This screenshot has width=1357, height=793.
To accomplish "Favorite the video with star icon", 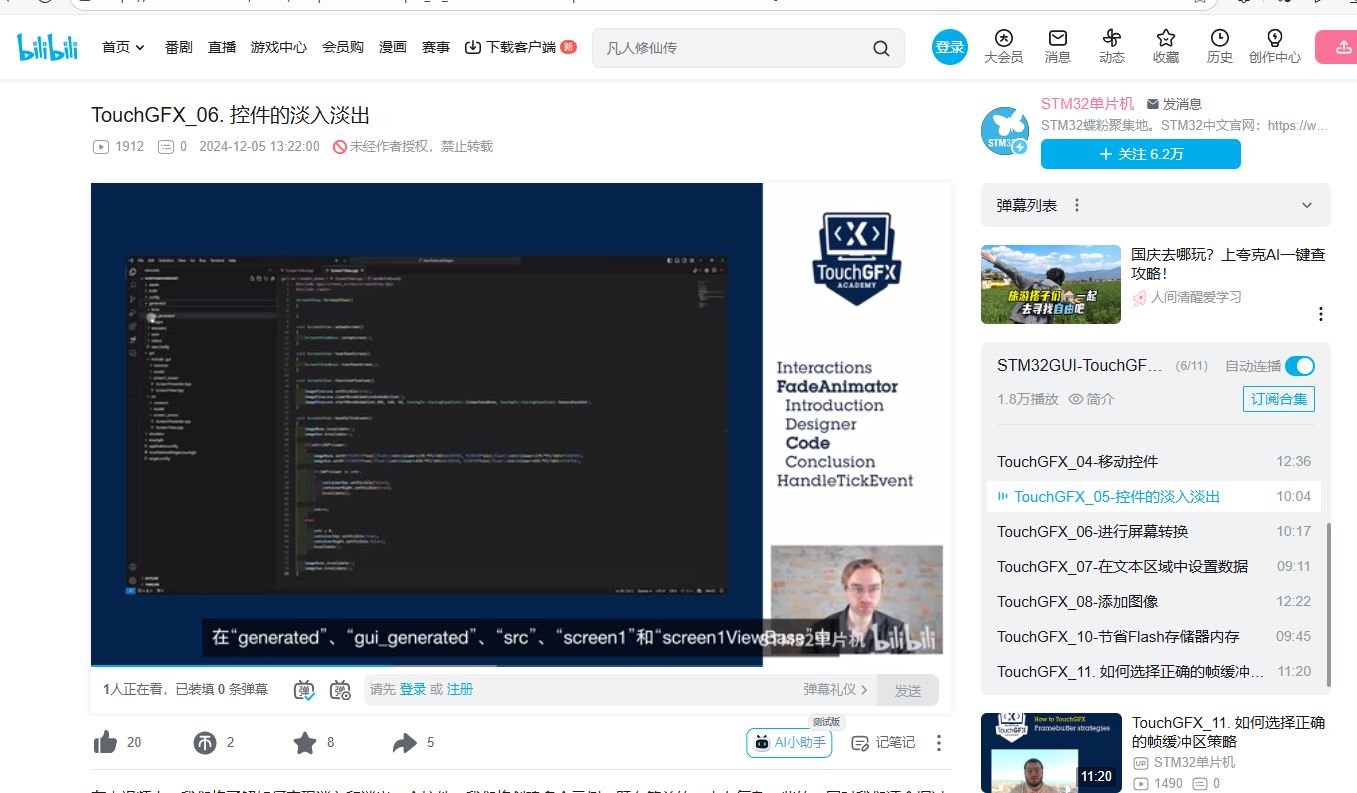I will click(305, 742).
